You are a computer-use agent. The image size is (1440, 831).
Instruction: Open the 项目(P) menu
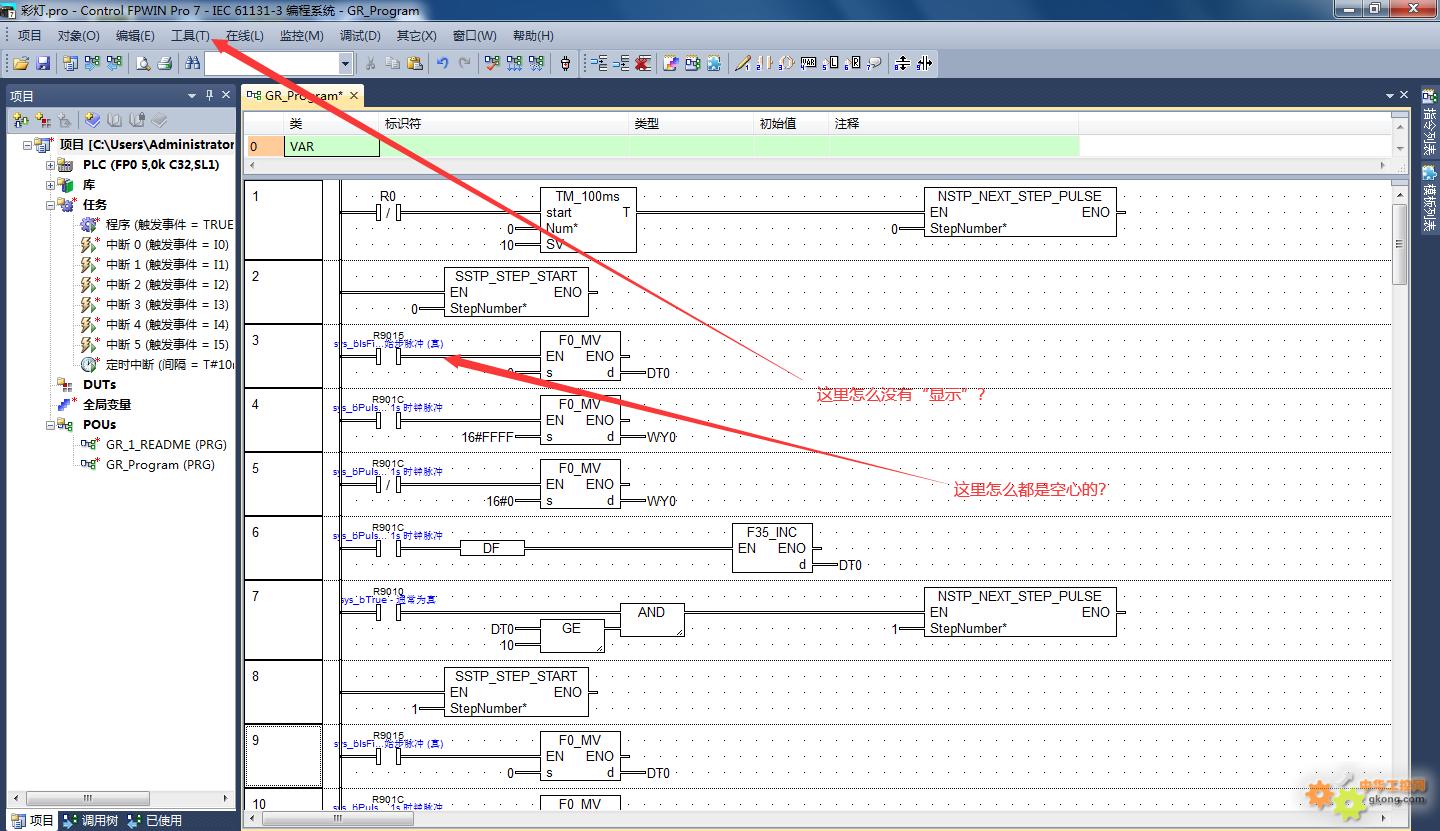pyautogui.click(x=30, y=35)
